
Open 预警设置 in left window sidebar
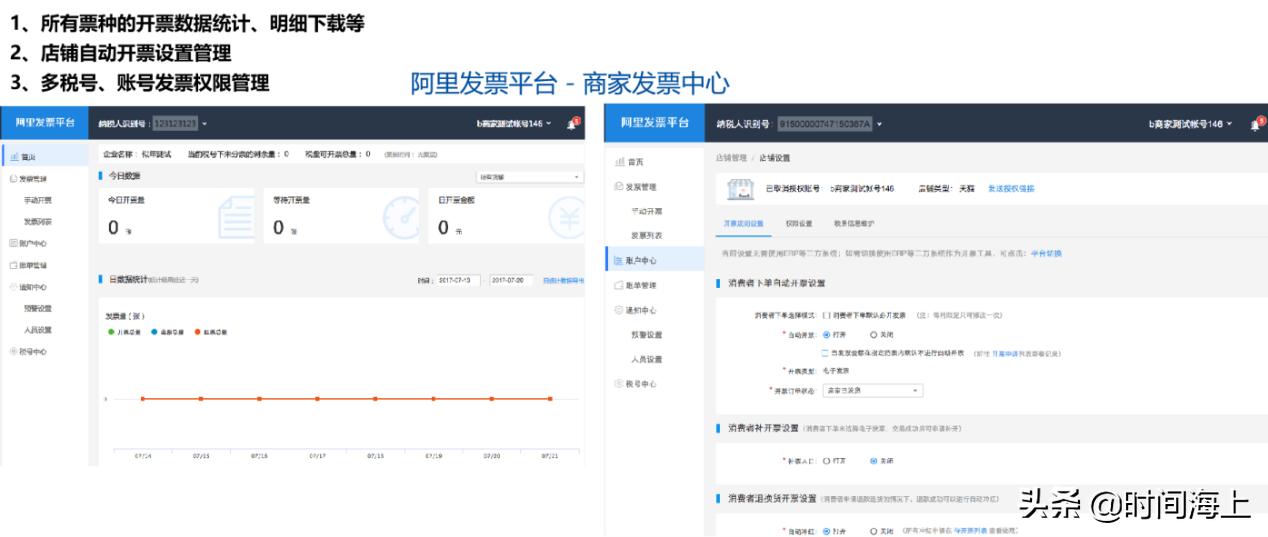(x=38, y=308)
